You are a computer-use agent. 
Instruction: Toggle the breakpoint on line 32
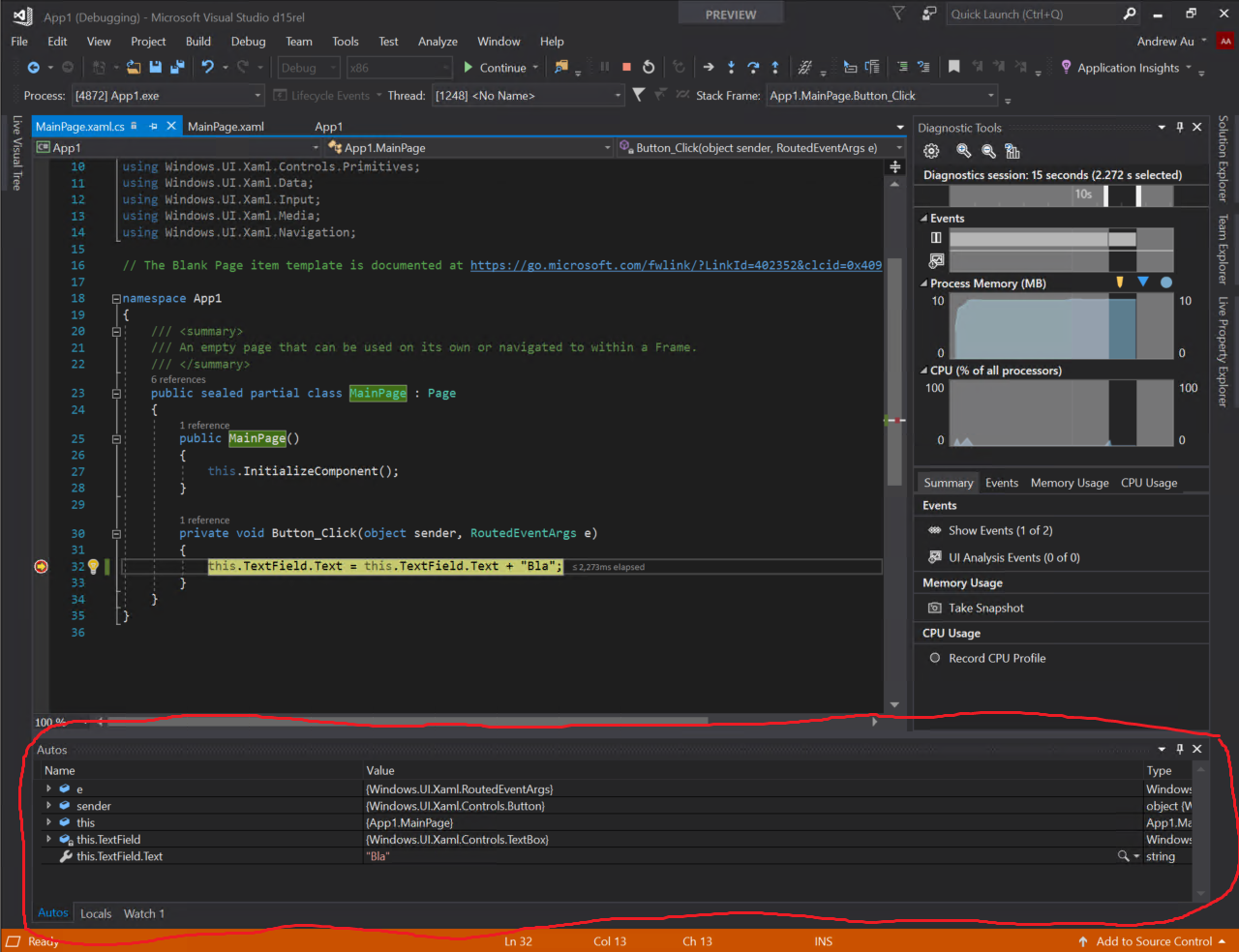pyautogui.click(x=42, y=567)
